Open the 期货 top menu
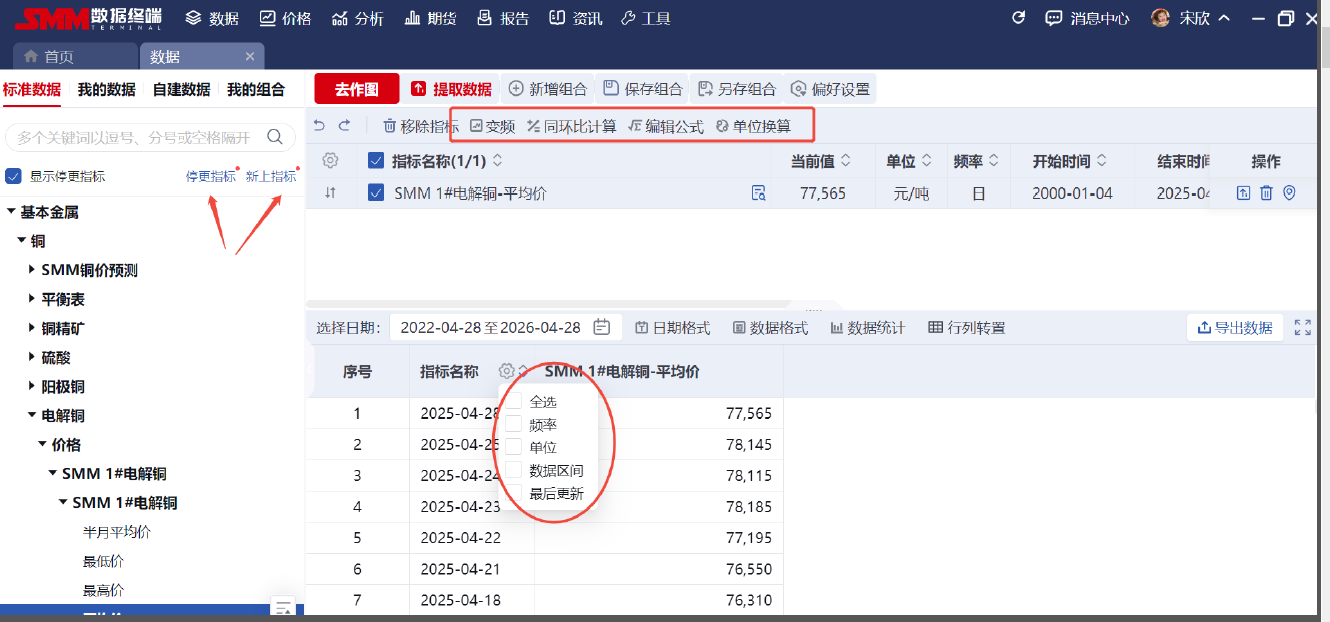The width and height of the screenshot is (1330, 622). coord(430,18)
